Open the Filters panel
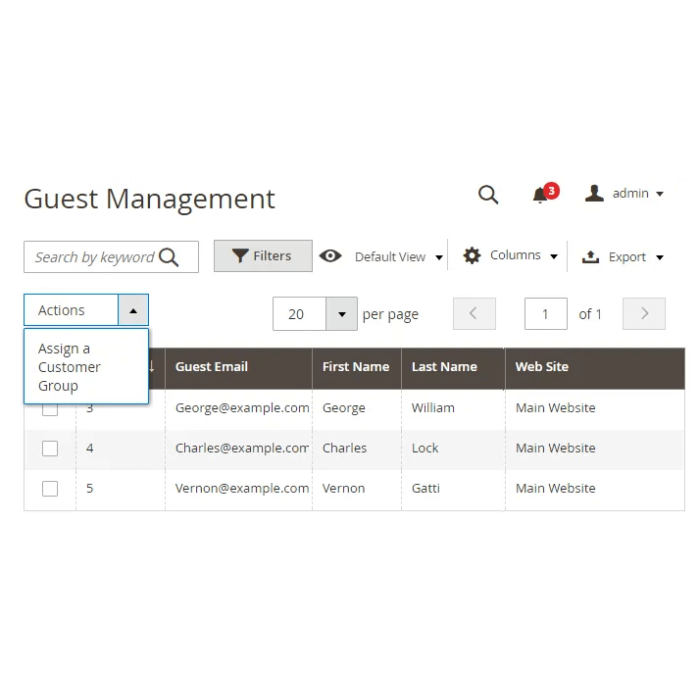This screenshot has width=700, height=700. coord(263,256)
